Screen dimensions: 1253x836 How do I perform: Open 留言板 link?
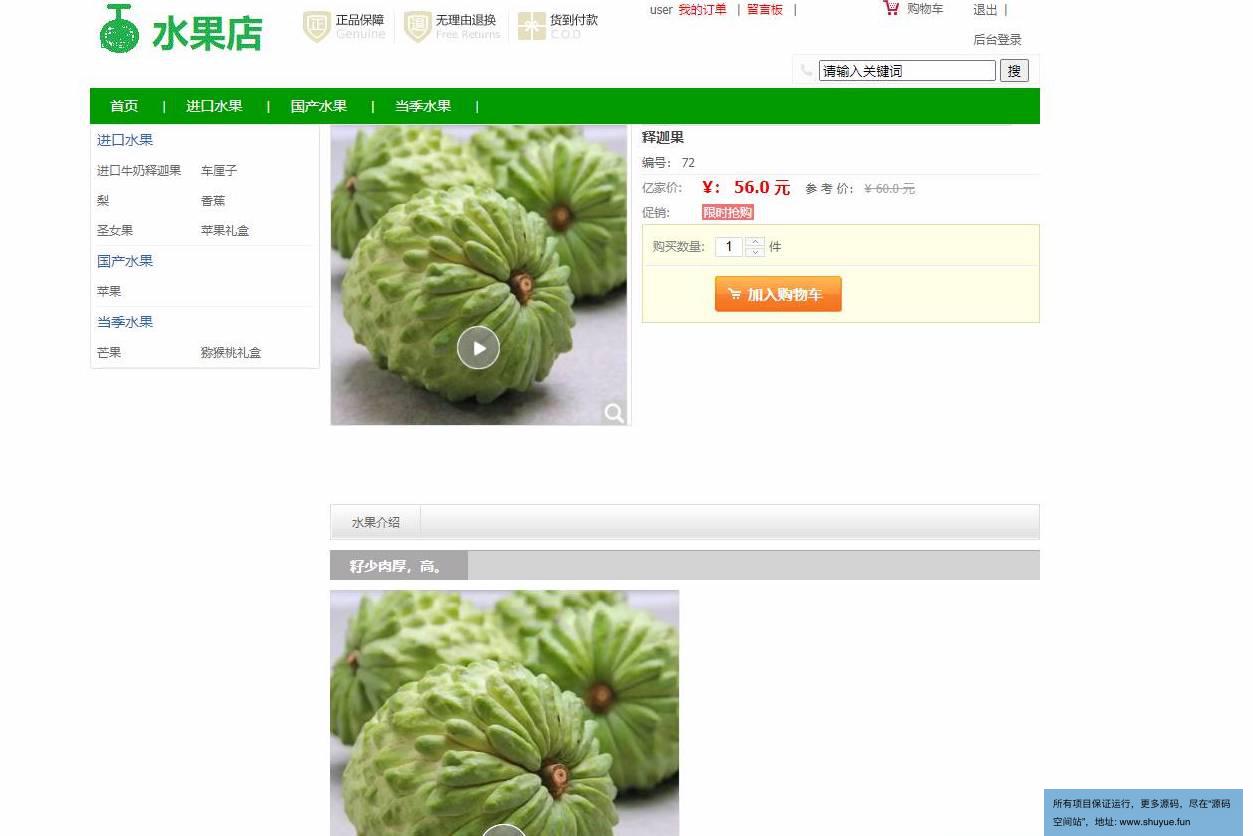click(765, 10)
